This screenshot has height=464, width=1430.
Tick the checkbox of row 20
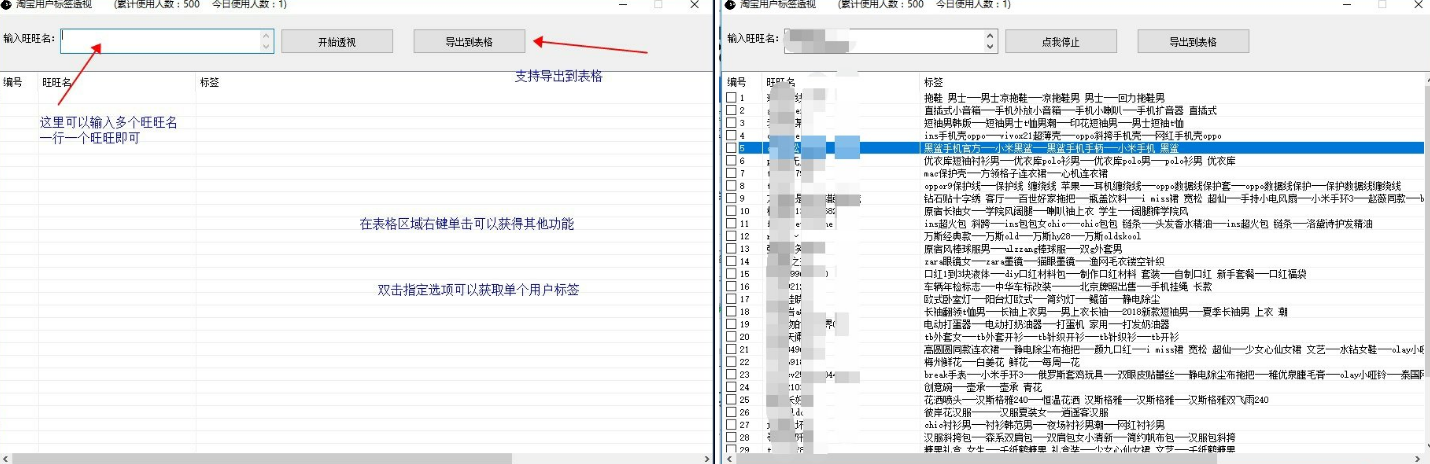coord(732,337)
